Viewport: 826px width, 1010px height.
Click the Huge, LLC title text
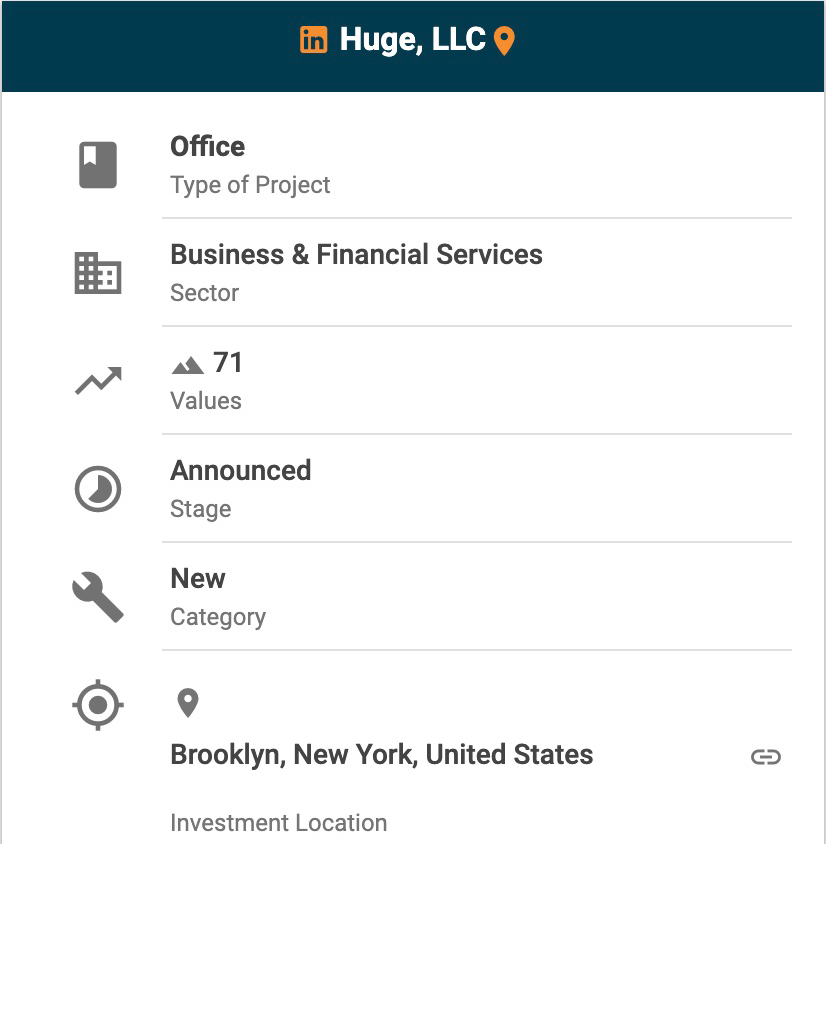click(x=412, y=40)
